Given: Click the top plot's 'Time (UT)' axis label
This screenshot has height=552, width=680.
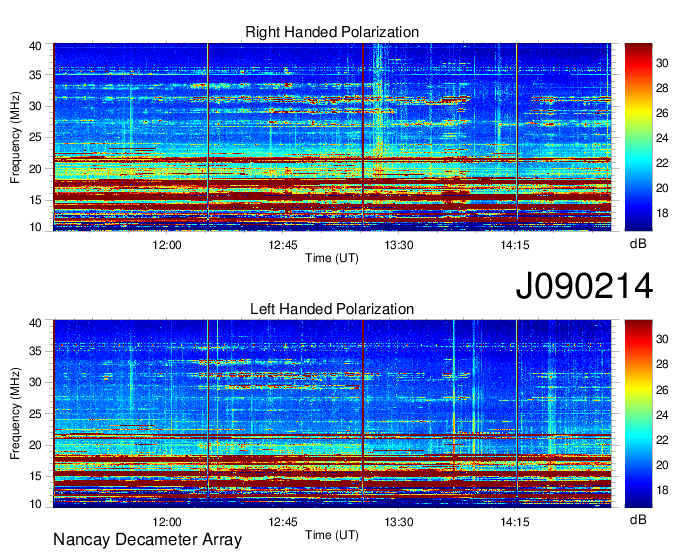Looking at the screenshot, I should tap(332, 258).
